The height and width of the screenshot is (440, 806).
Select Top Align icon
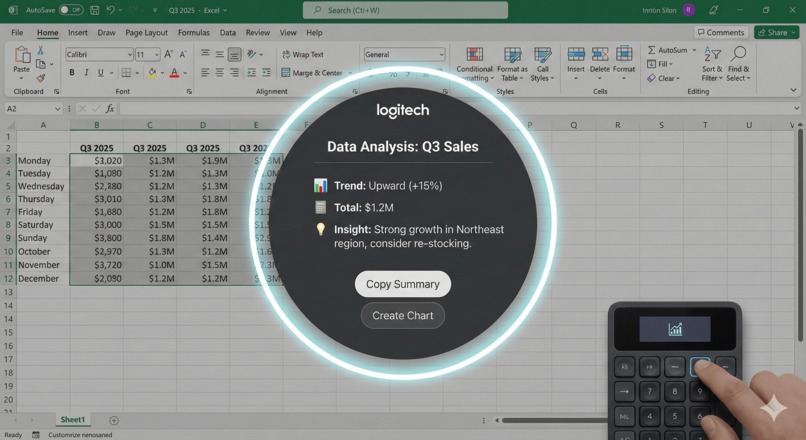(x=205, y=53)
